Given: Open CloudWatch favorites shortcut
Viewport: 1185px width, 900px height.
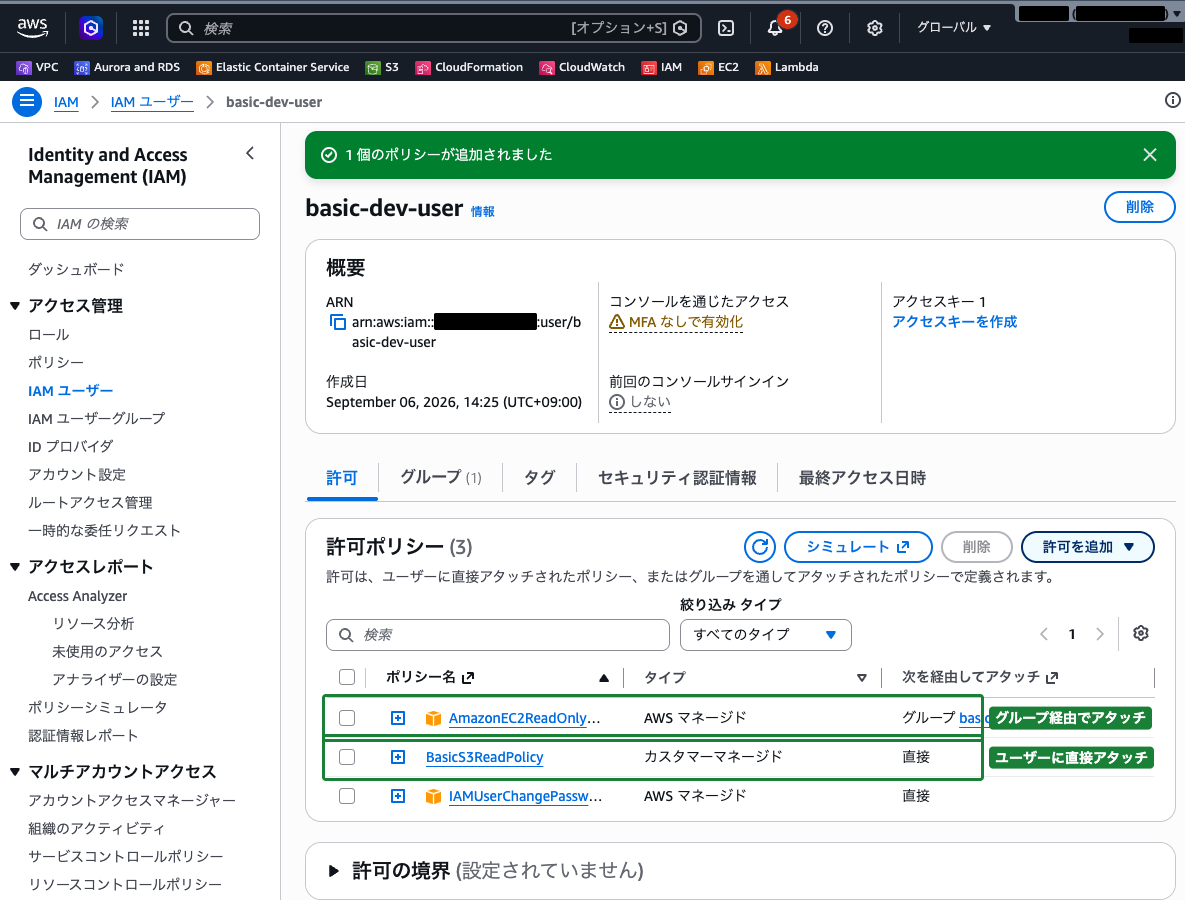Looking at the screenshot, I should (582, 67).
